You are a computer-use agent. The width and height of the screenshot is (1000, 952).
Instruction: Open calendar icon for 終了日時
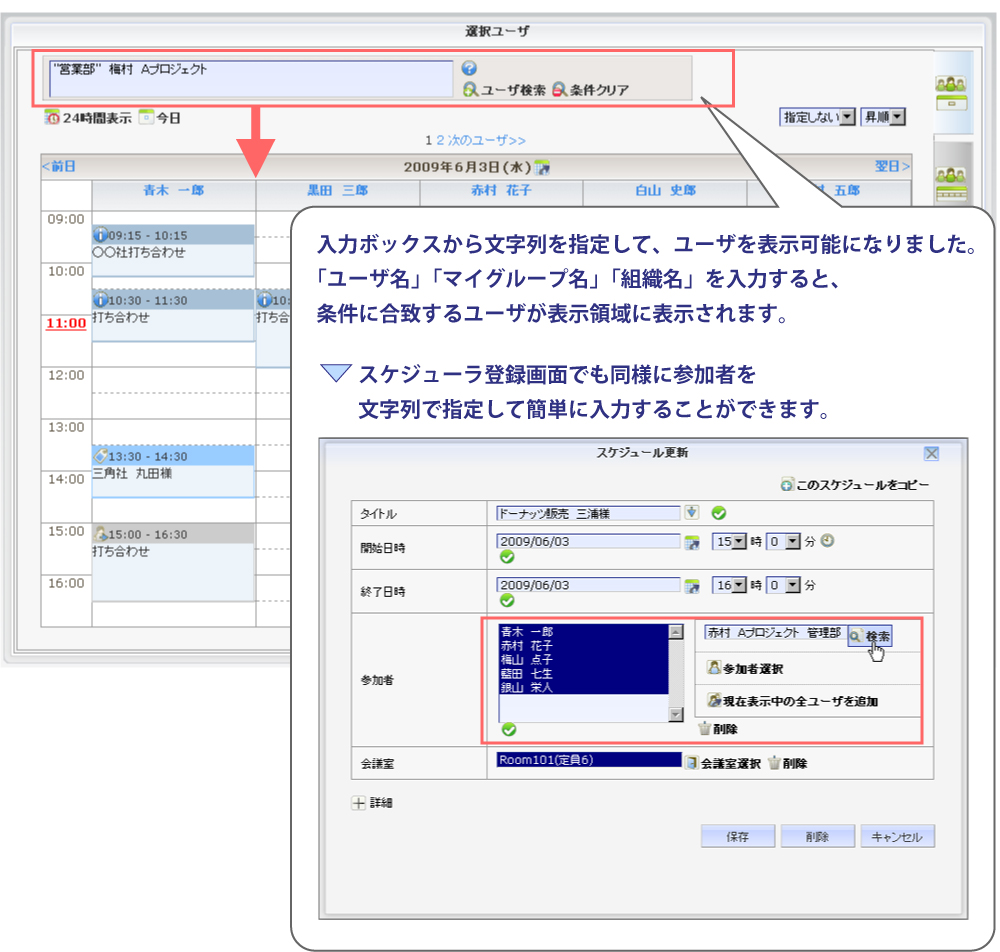coord(692,586)
